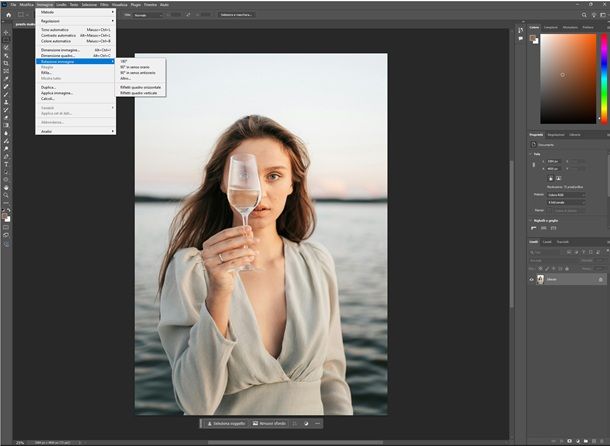The image size is (610, 446).
Task: Switch to the Canali tab
Action: [547, 241]
